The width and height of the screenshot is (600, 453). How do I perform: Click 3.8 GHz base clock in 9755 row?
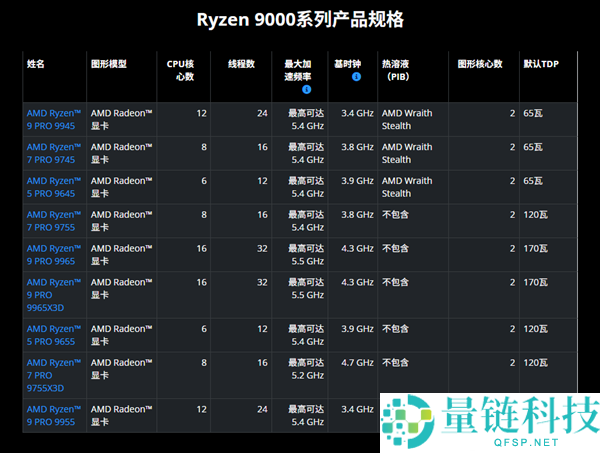click(357, 215)
